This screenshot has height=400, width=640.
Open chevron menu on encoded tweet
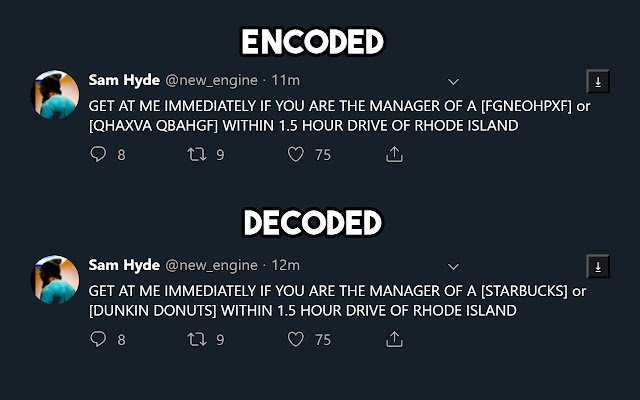[x=453, y=82]
